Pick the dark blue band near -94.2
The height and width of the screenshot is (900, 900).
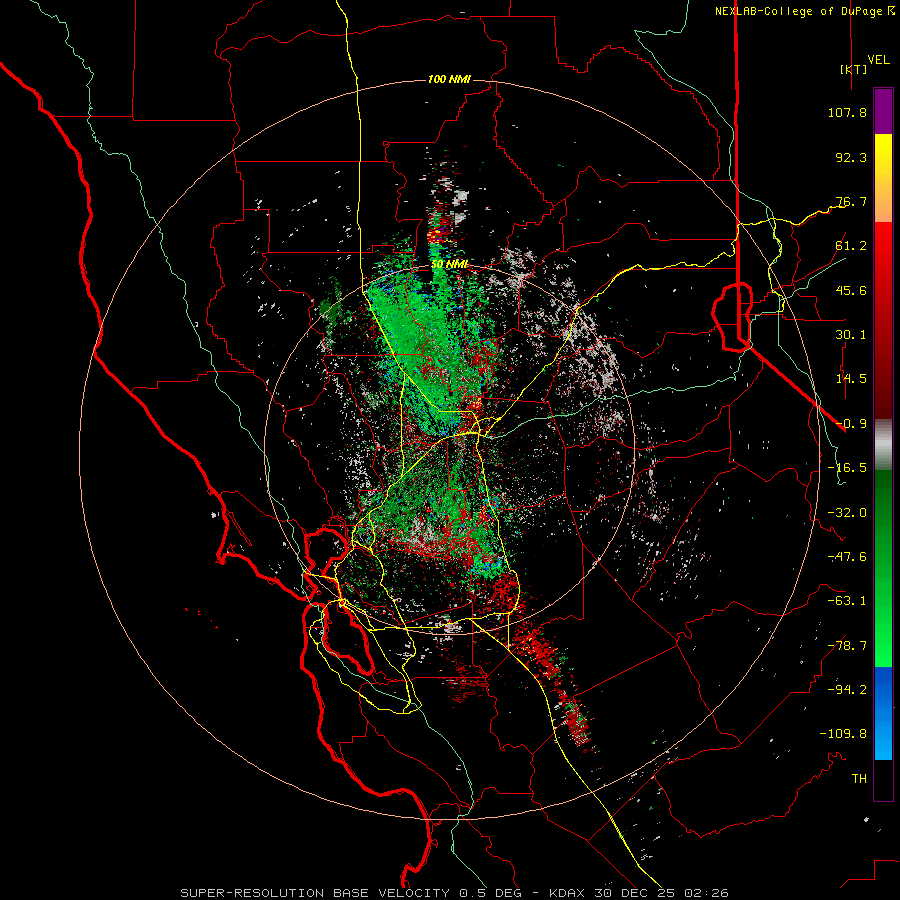pos(883,689)
